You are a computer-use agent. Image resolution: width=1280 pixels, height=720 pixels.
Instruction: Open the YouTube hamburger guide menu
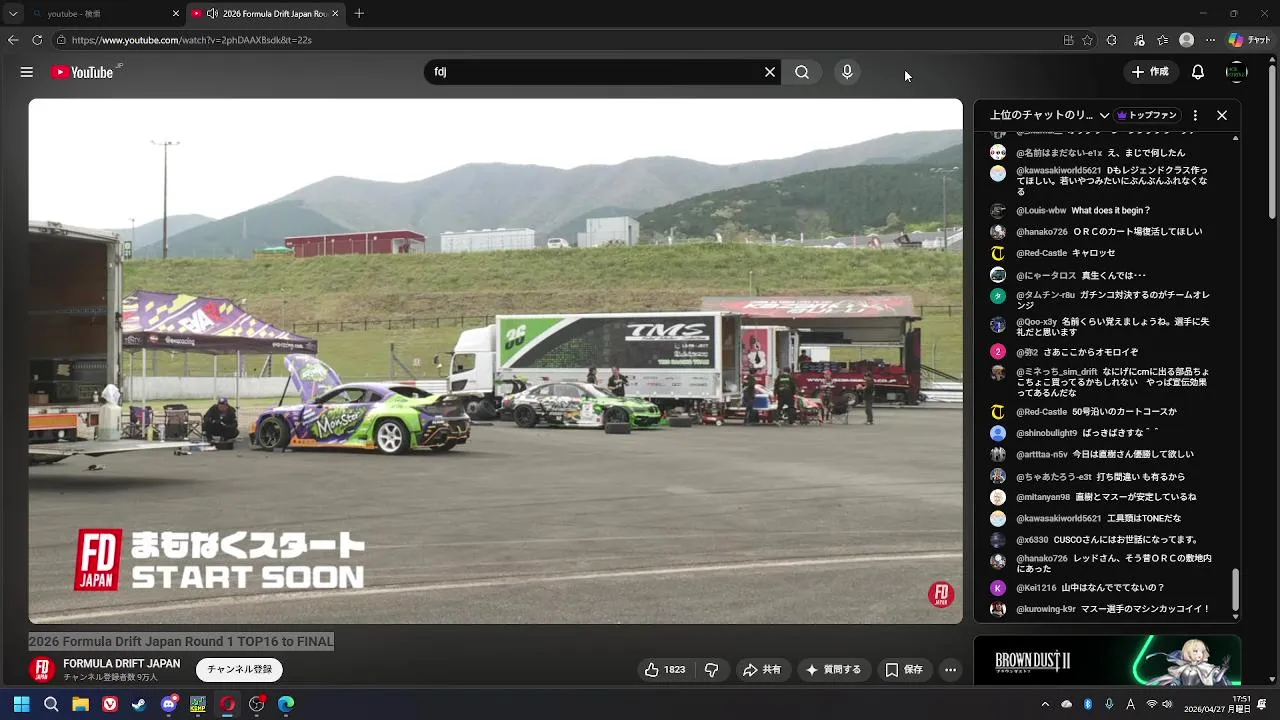coord(27,72)
